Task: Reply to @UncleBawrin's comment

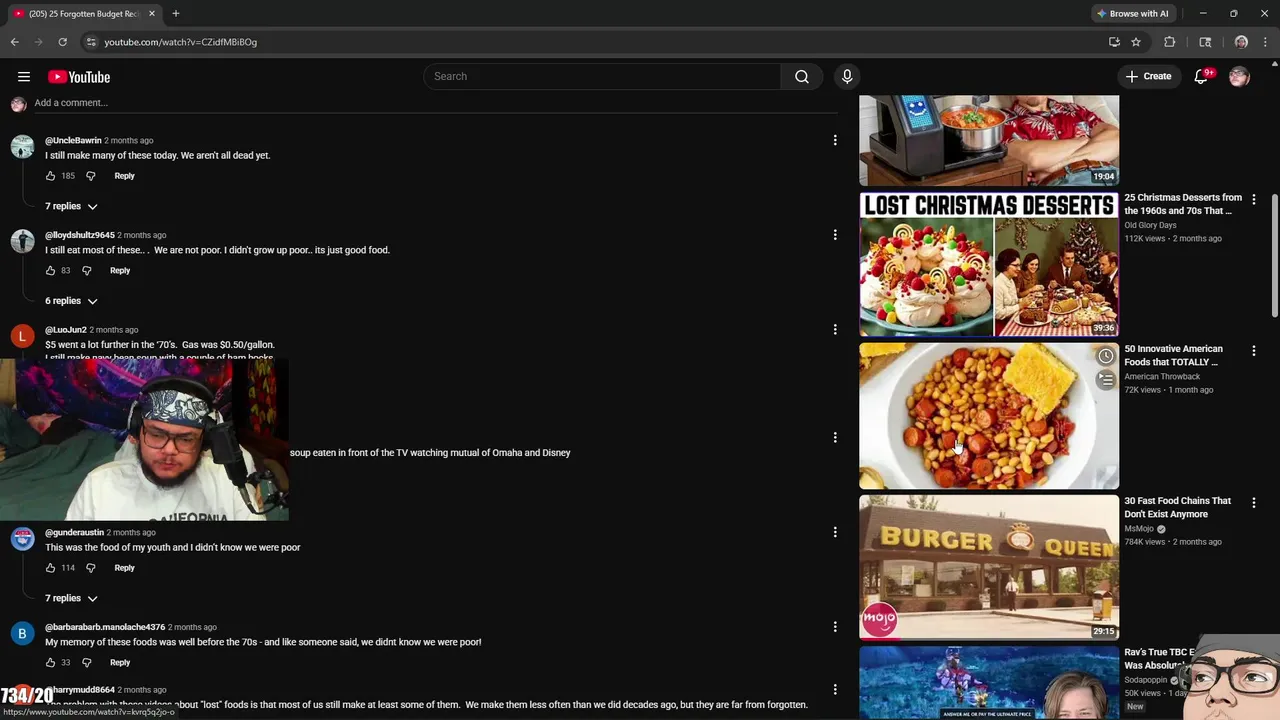Action: tap(124, 176)
